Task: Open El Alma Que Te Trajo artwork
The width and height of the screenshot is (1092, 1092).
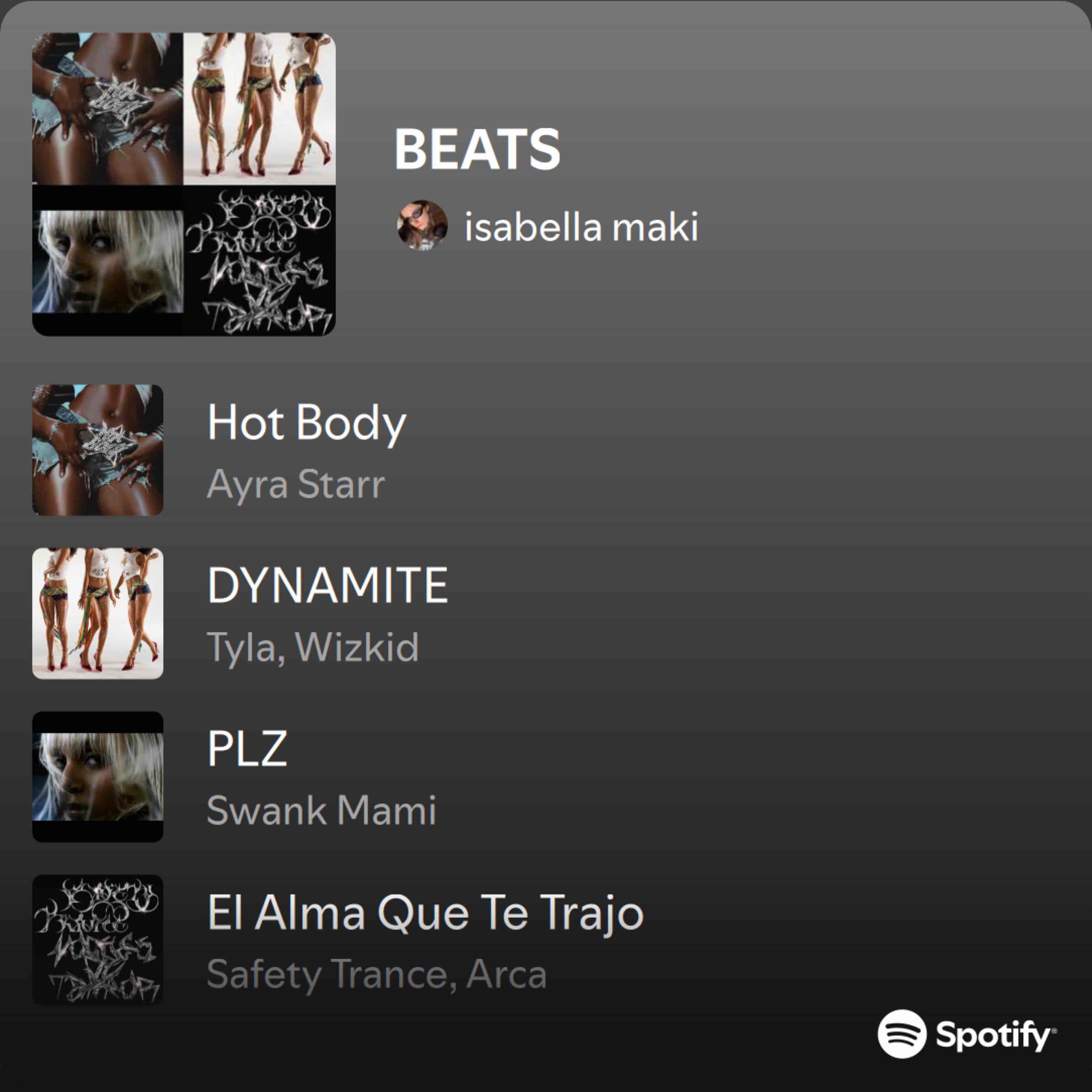Action: point(98,940)
